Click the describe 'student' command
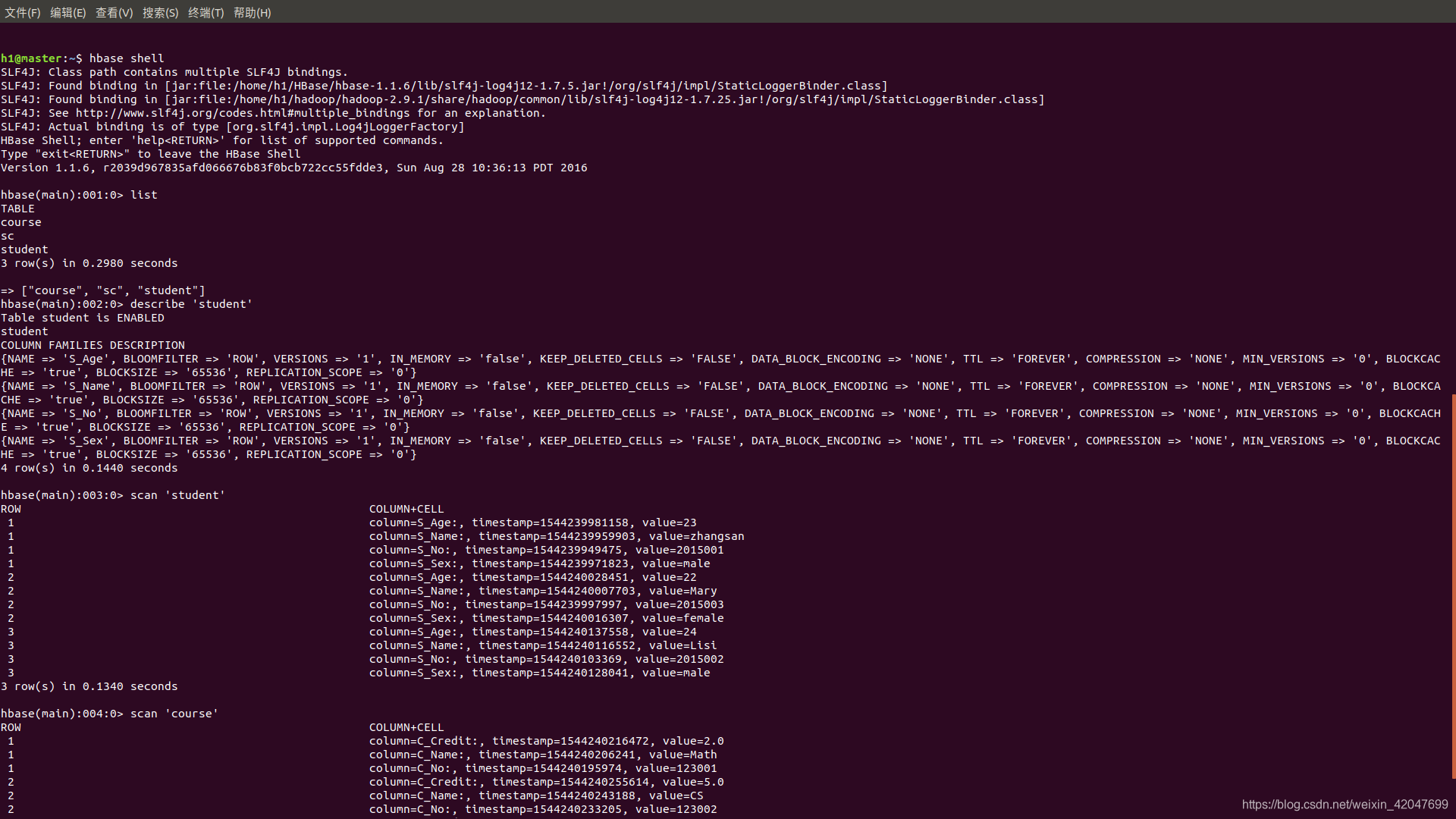1456x819 pixels. (x=191, y=304)
